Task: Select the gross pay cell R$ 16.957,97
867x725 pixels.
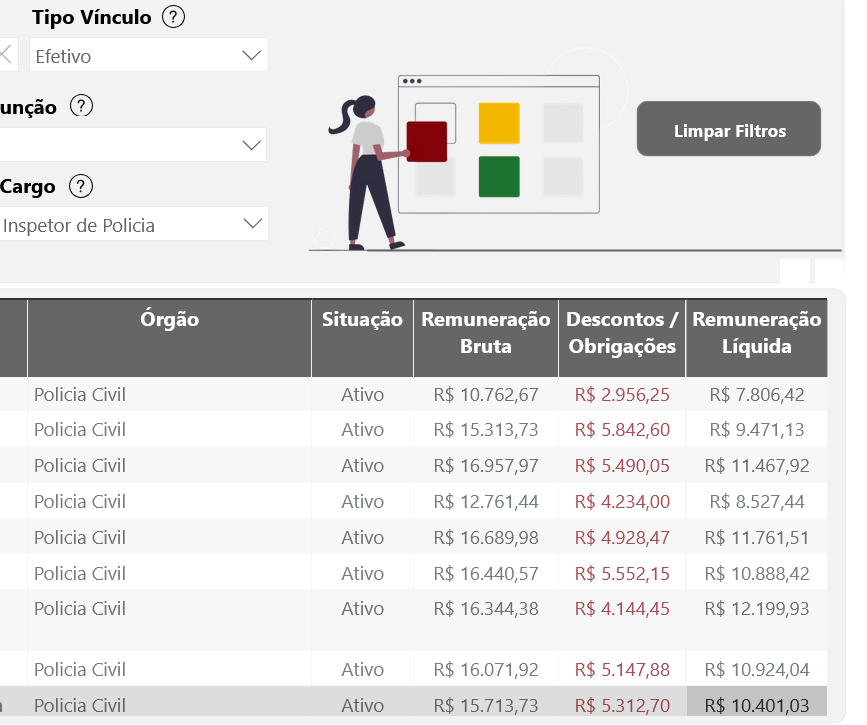Action: [486, 466]
